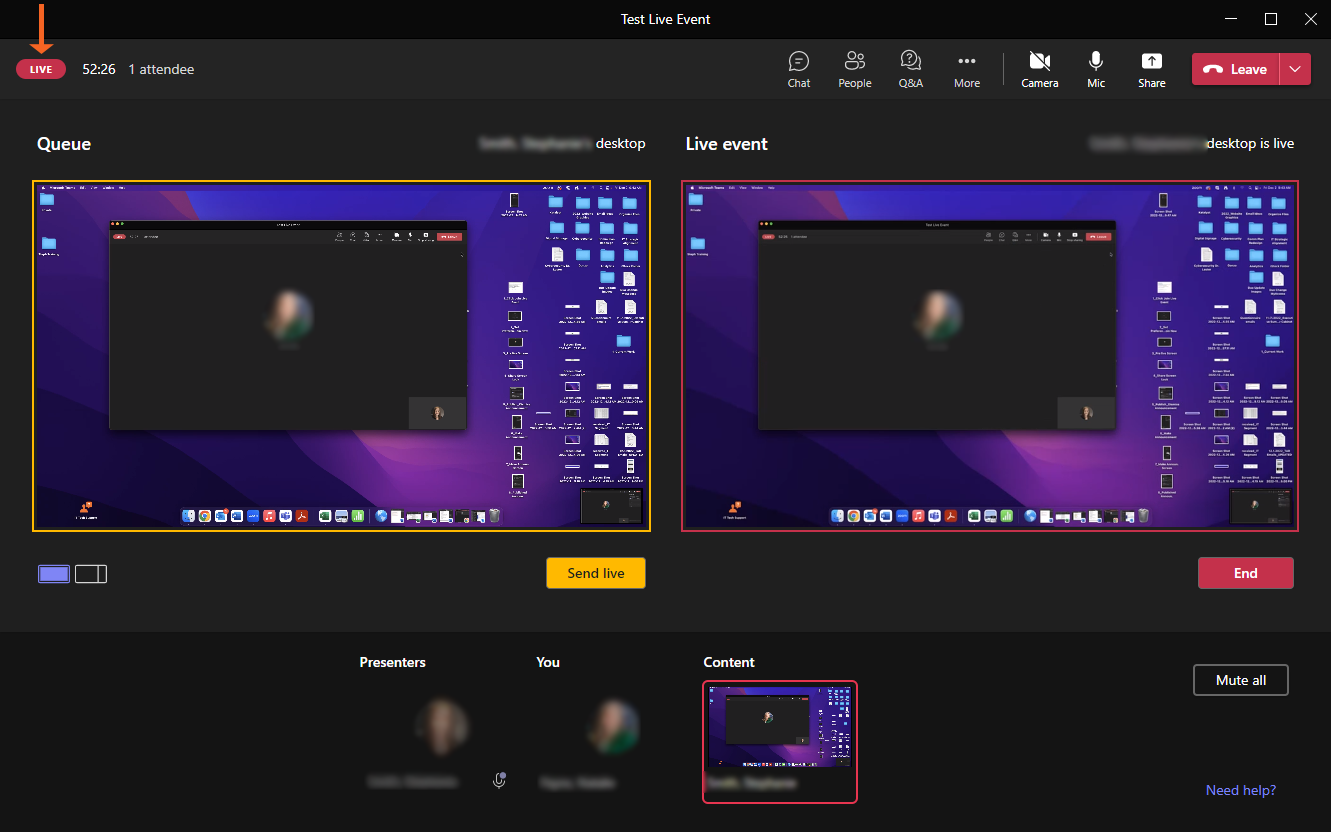Click Mute all button
Viewport: 1331px width, 832px height.
coord(1240,680)
